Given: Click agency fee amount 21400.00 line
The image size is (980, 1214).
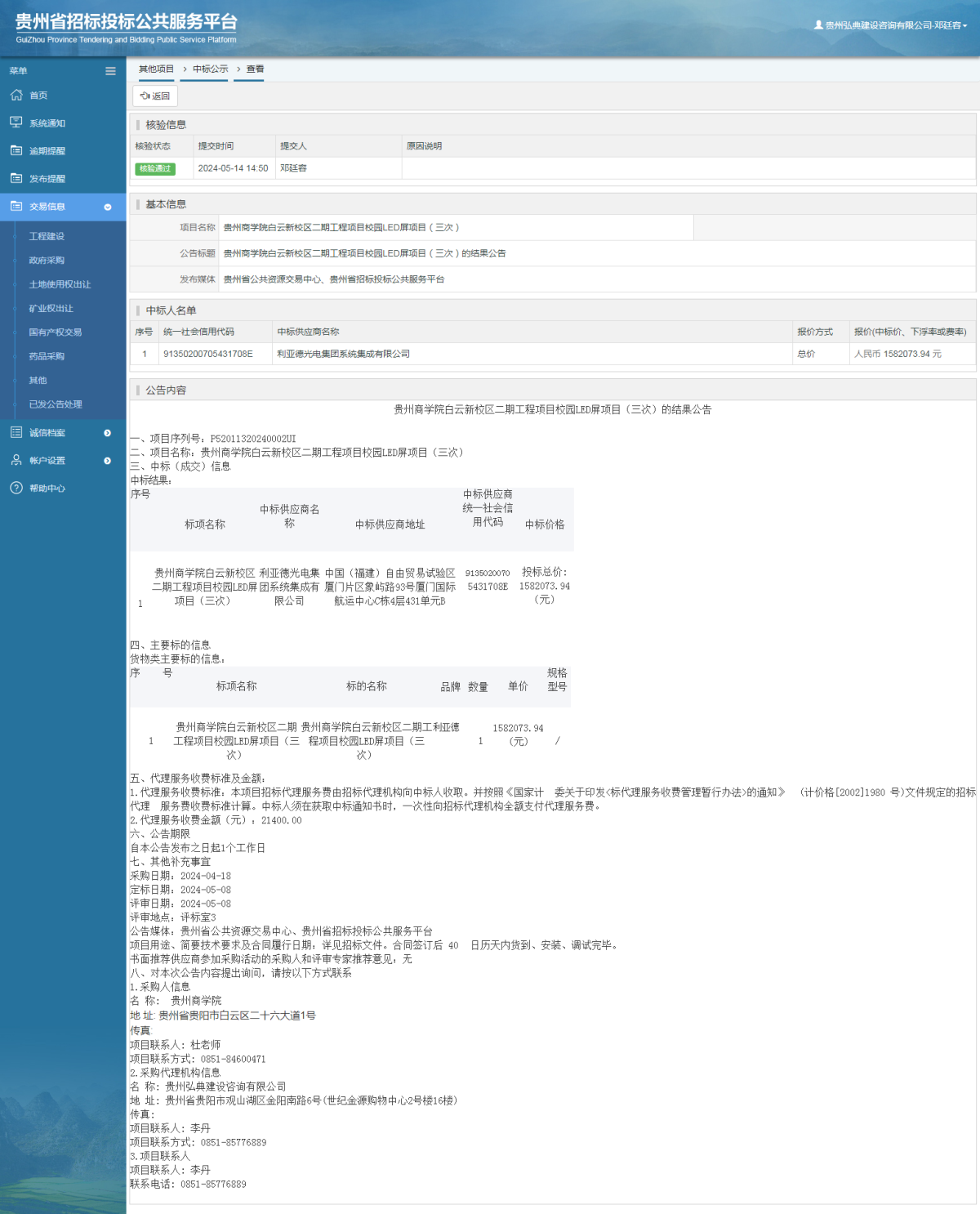Looking at the screenshot, I should pos(216,820).
